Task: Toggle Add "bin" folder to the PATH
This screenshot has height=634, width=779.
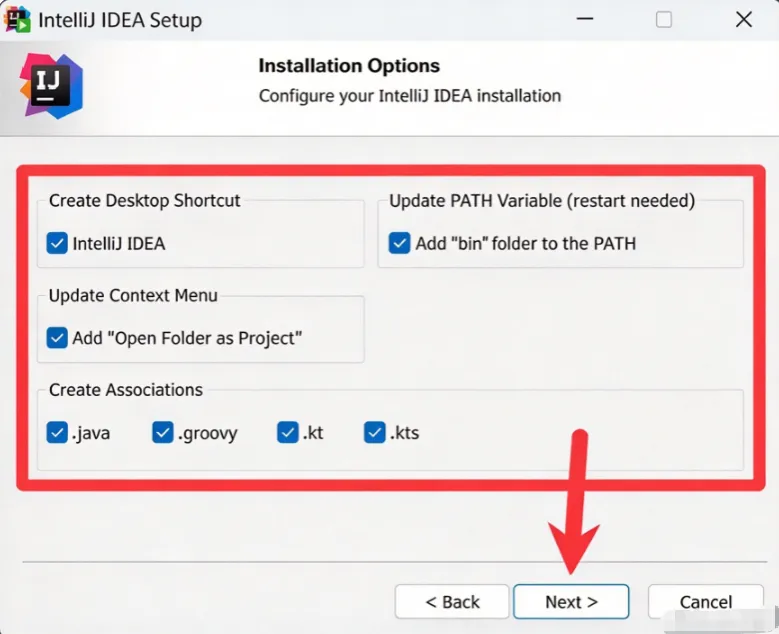Action: [399, 243]
